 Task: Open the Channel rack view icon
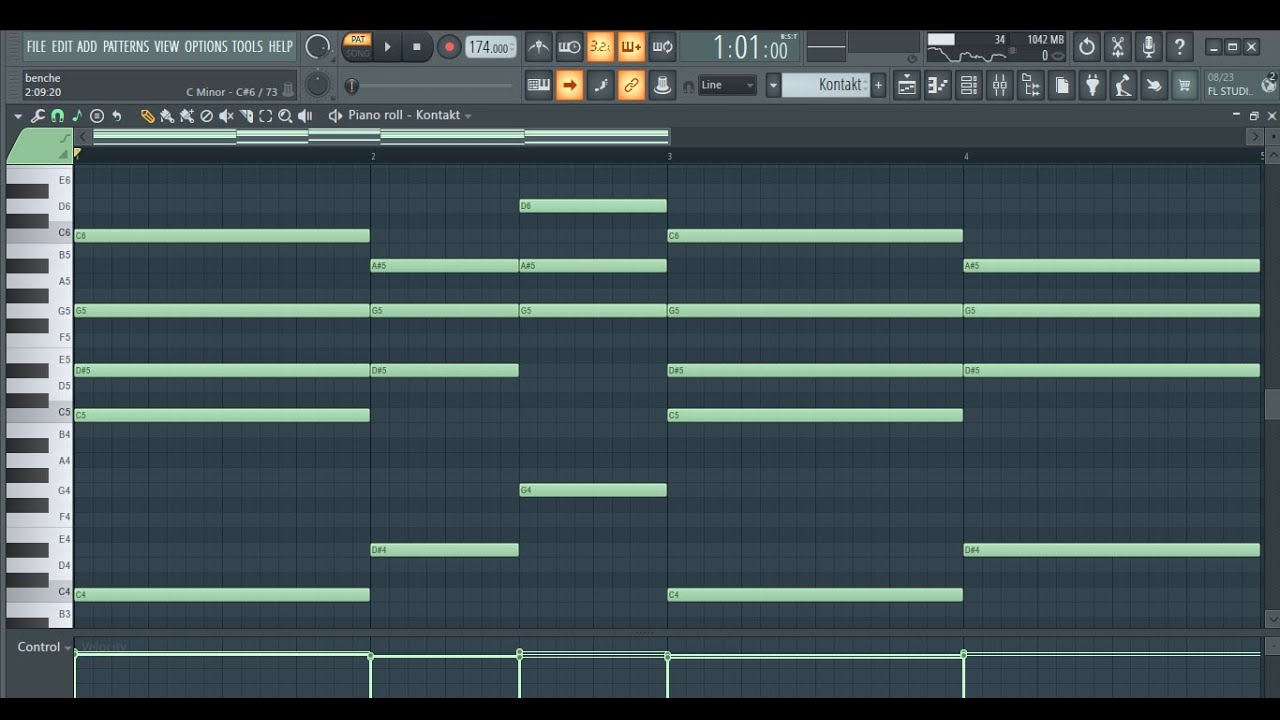[x=968, y=86]
